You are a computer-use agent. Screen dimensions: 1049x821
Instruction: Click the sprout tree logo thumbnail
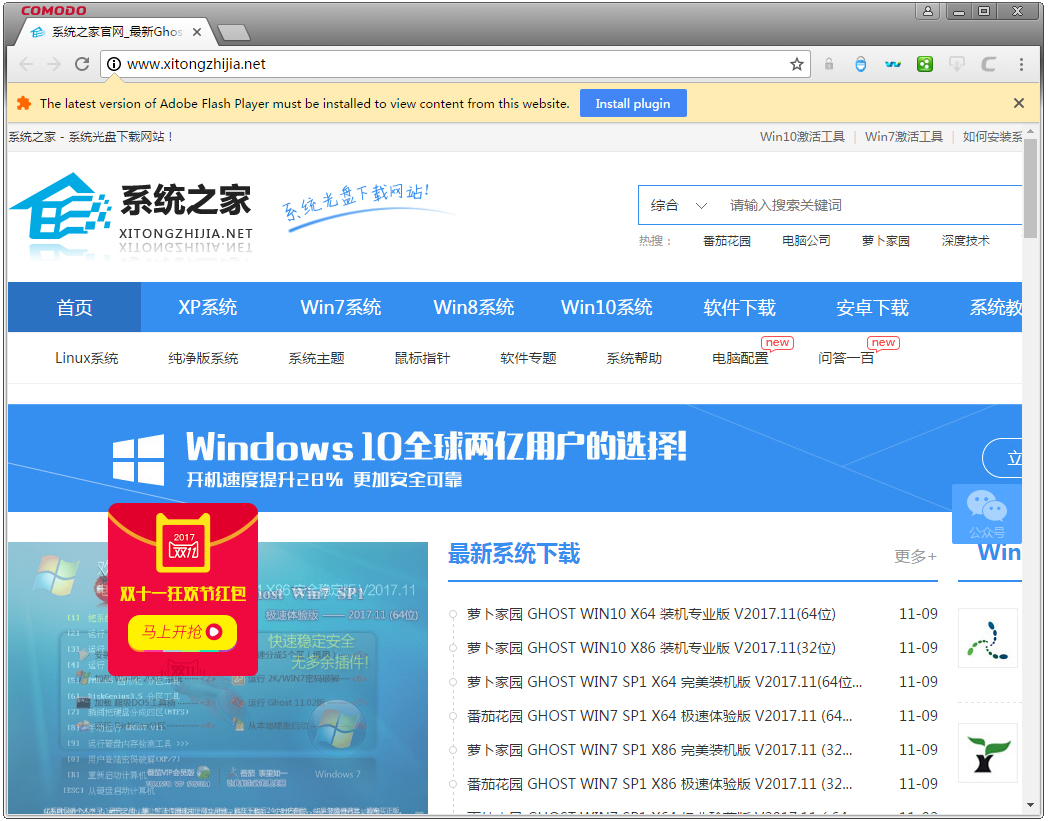pos(988,753)
